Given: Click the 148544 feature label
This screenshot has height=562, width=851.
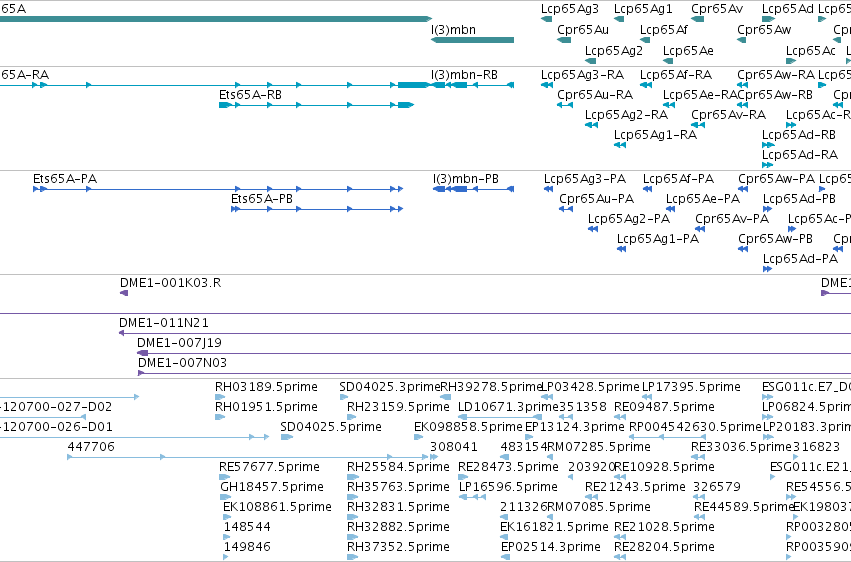Looking at the screenshot, I should (247, 528).
